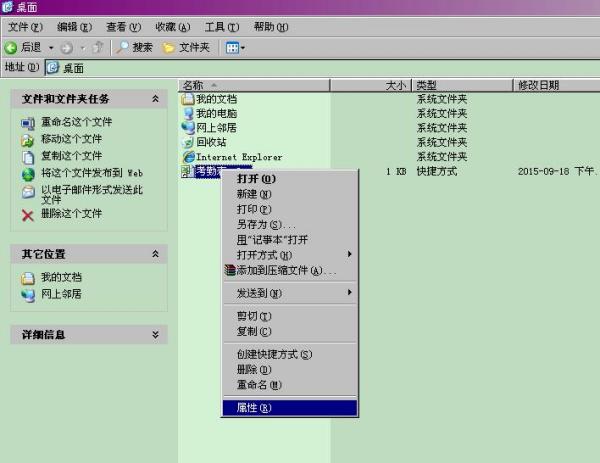Sort by 大小 column header
The image size is (600, 463).
point(371,85)
